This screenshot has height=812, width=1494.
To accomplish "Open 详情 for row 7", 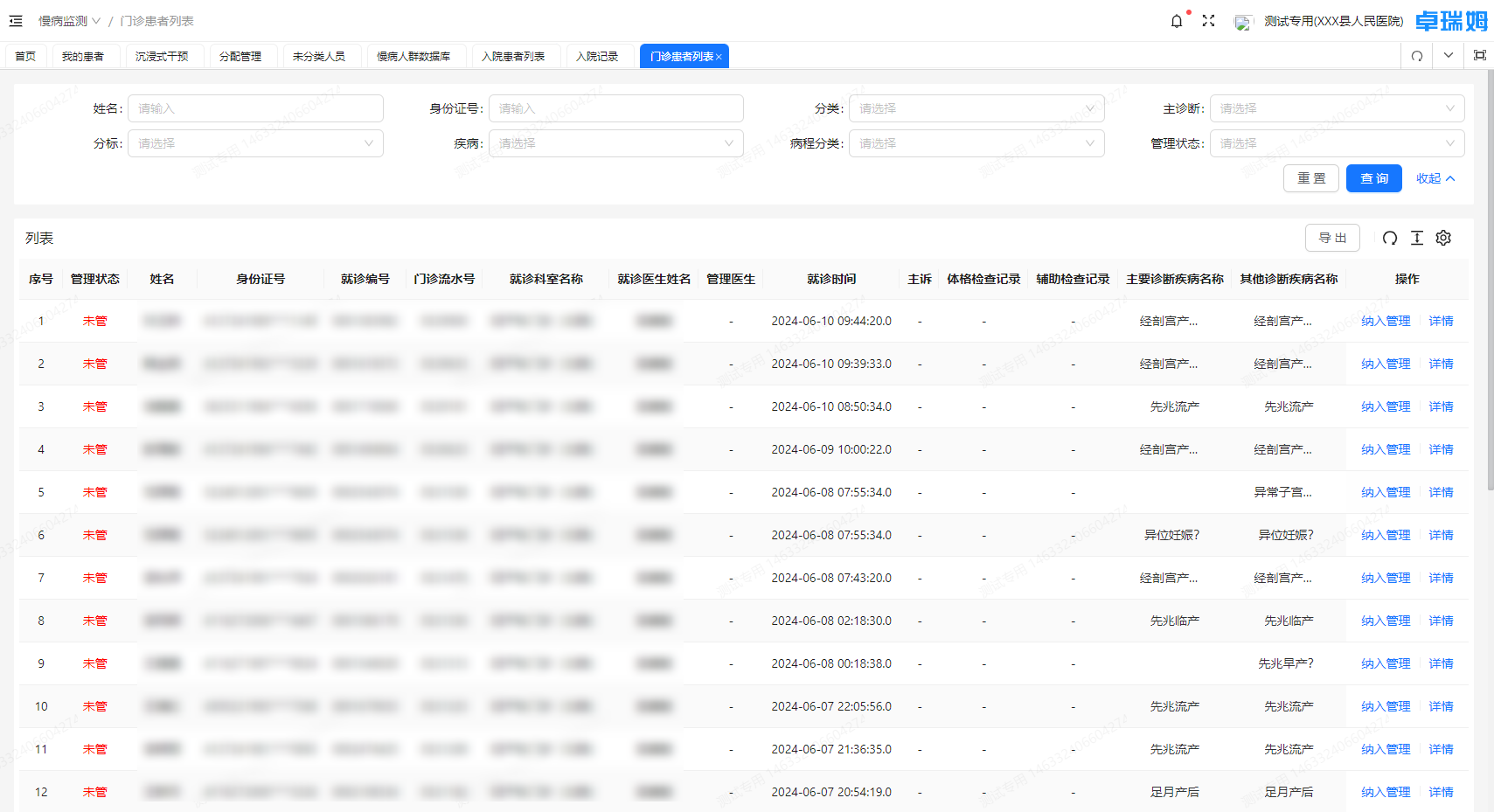I will (1441, 578).
